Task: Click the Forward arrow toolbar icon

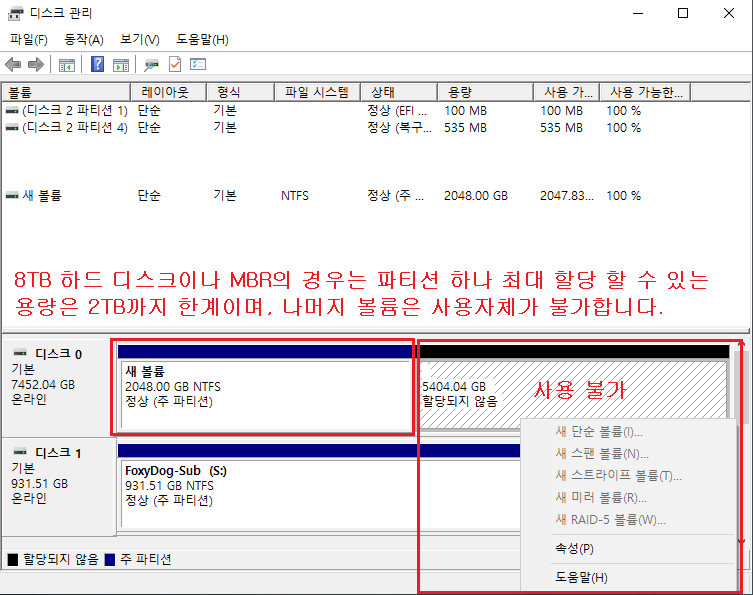Action: (36, 64)
